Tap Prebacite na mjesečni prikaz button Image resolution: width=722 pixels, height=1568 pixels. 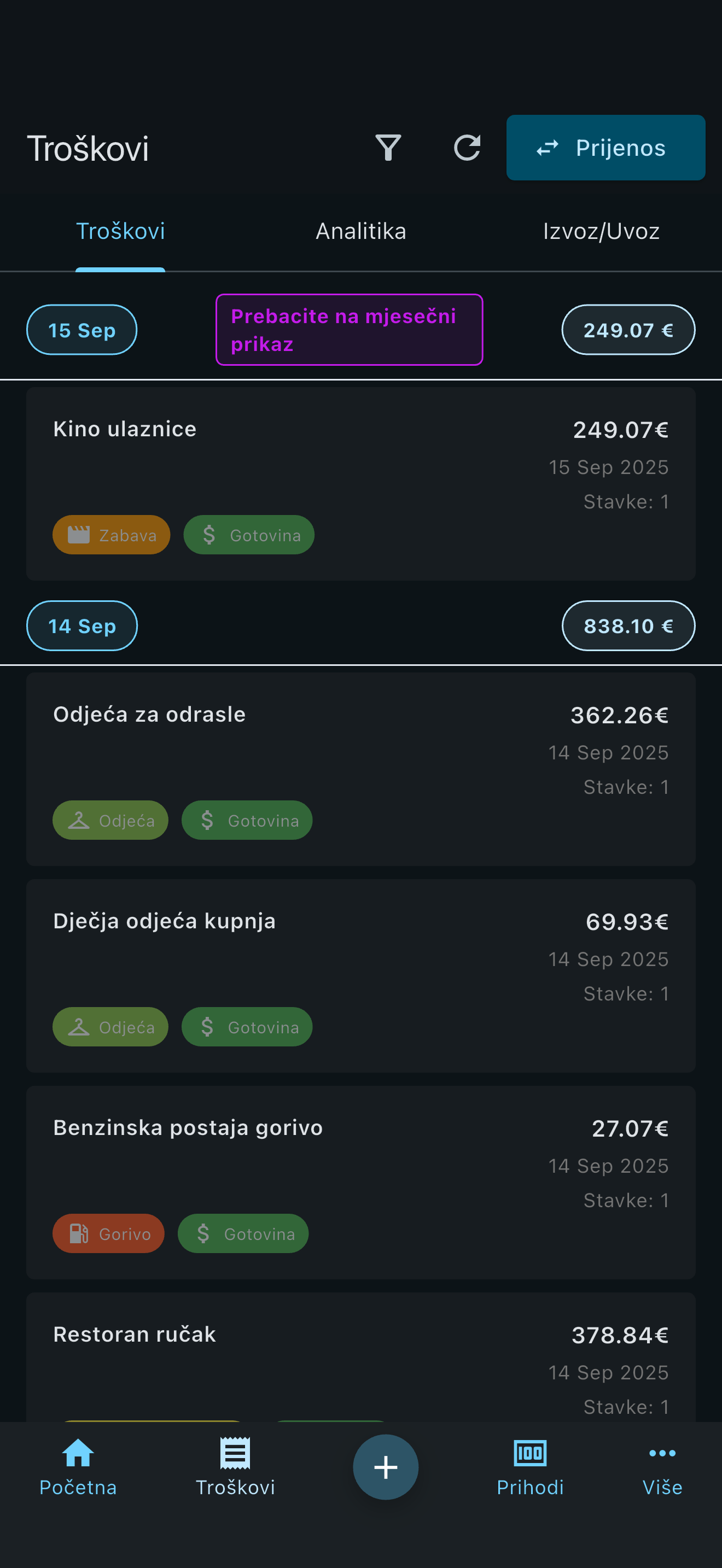[x=349, y=330]
